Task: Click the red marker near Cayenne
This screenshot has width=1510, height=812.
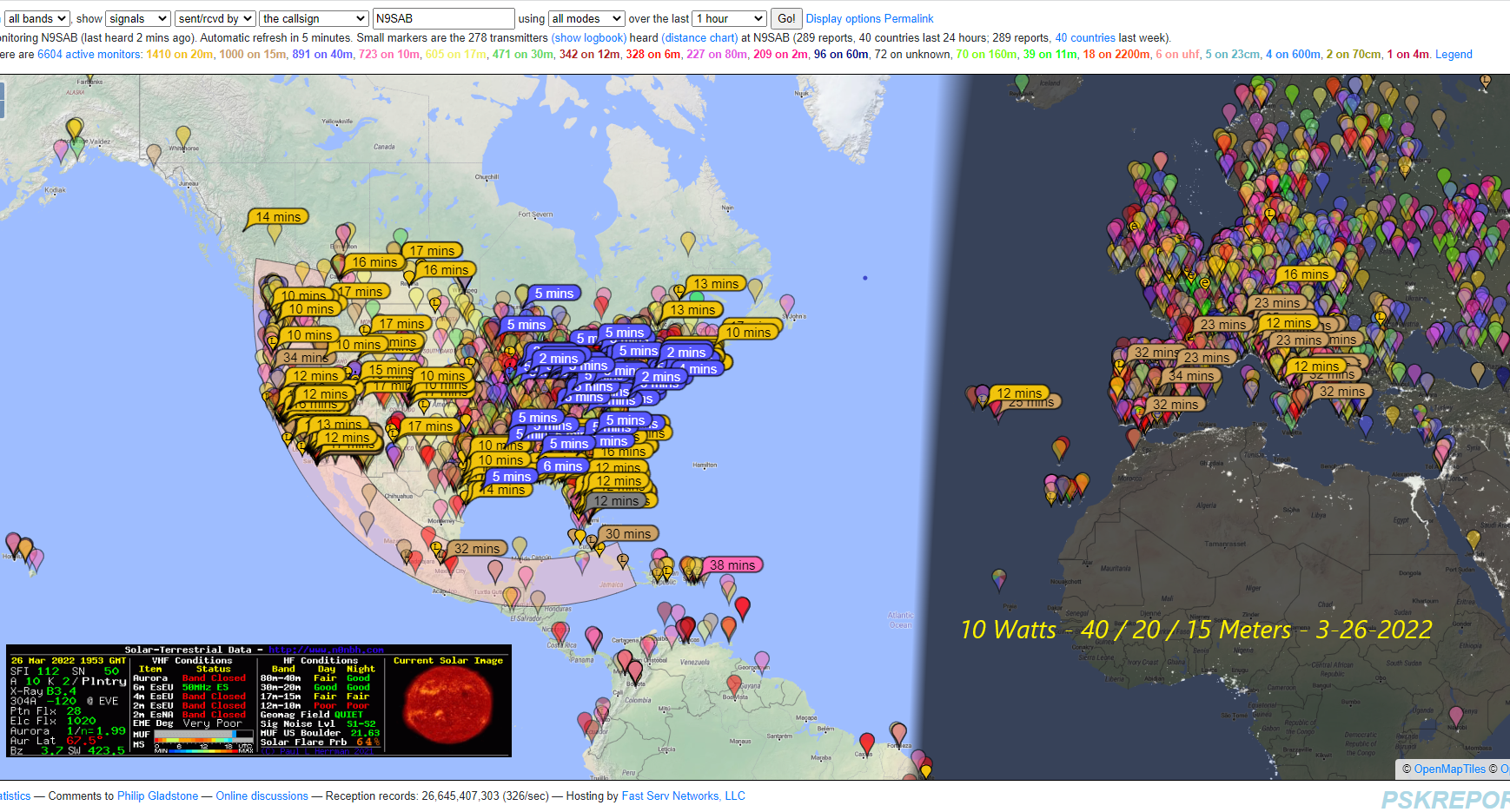Action: [866, 743]
